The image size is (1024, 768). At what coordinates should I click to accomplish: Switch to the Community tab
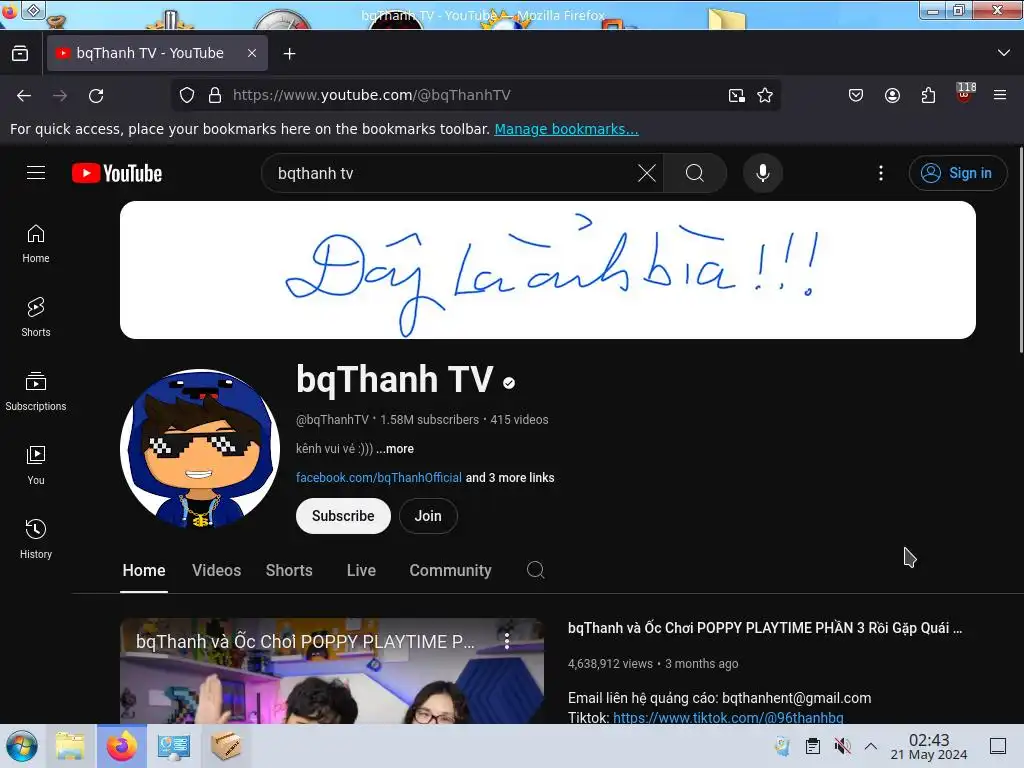[451, 570]
